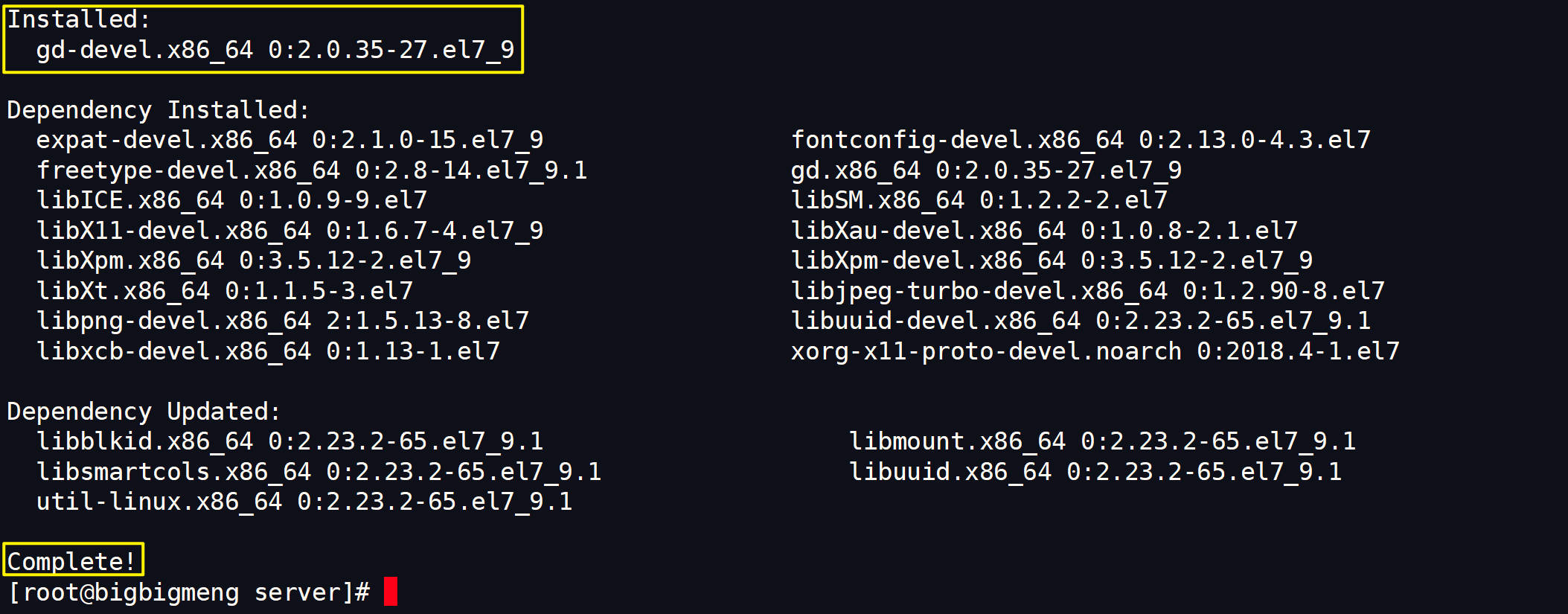
Task: Click the freetype-devel.x86_64 package entry
Action: tap(312, 170)
